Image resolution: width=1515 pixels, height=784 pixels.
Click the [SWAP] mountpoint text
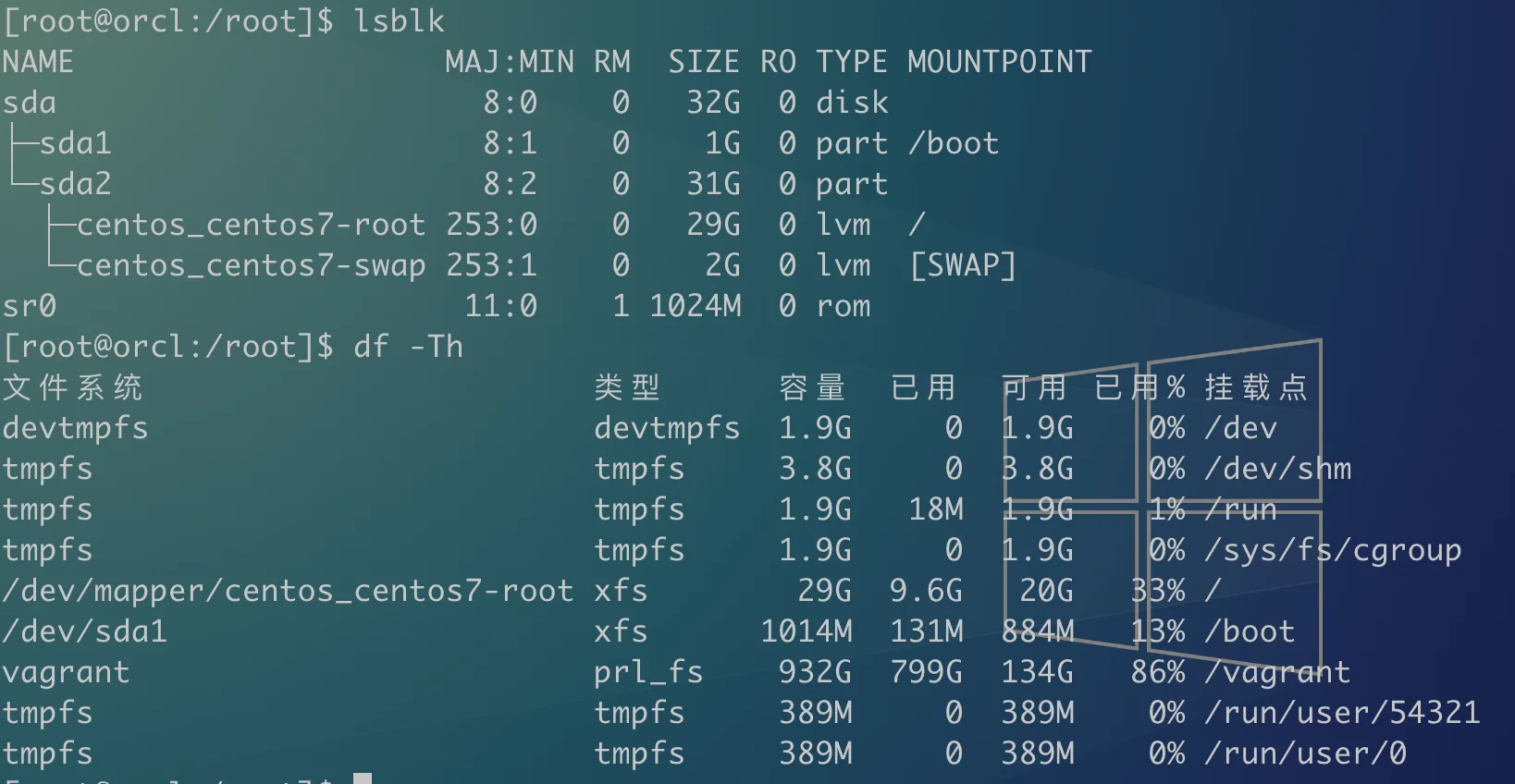[x=963, y=265]
